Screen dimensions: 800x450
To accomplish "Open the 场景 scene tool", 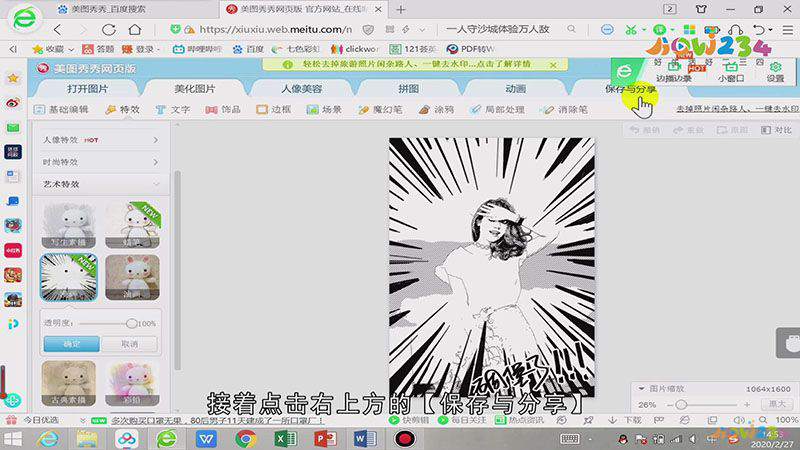I will (324, 110).
